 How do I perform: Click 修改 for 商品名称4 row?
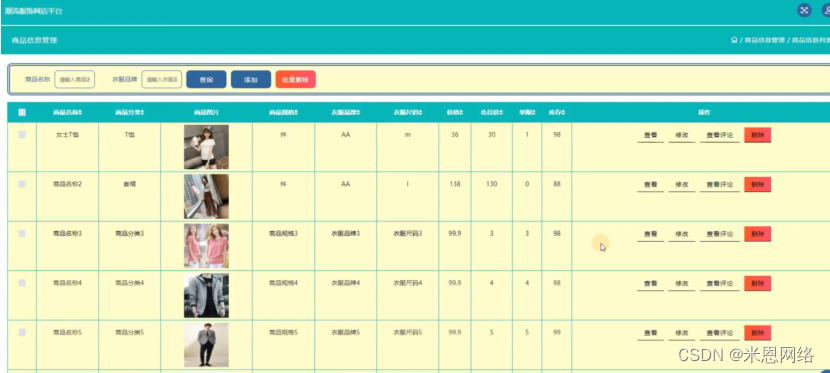(682, 284)
